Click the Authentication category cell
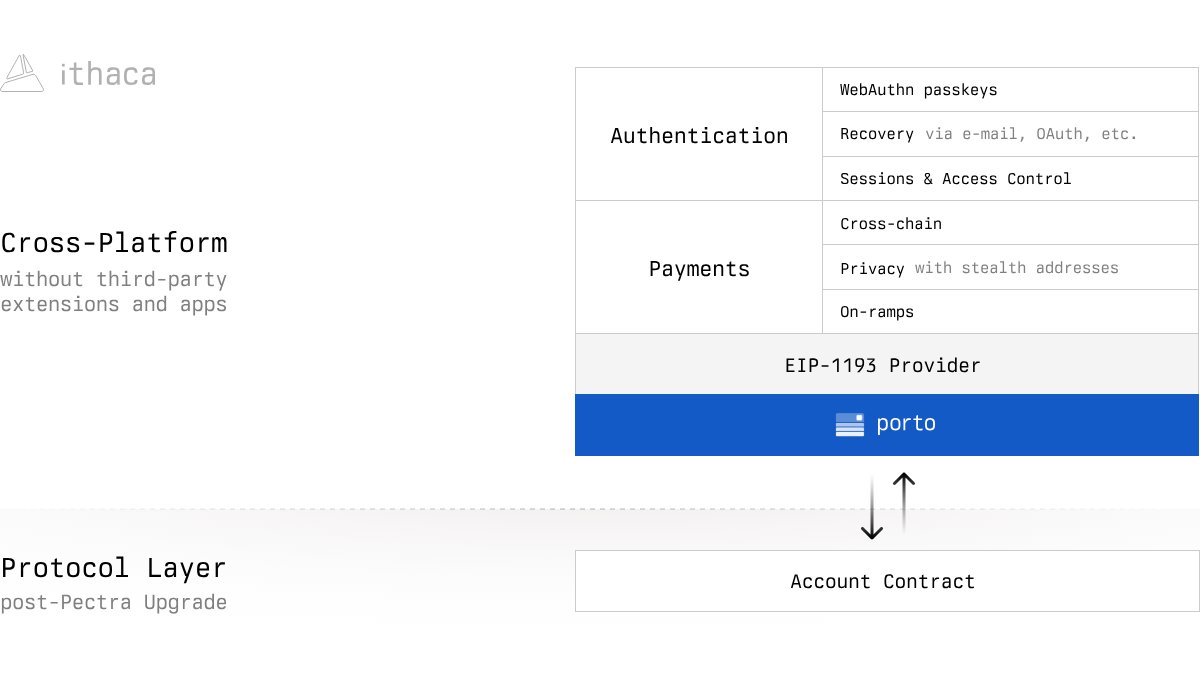Image resolution: width=1200 pixels, height=675 pixels. [699, 134]
